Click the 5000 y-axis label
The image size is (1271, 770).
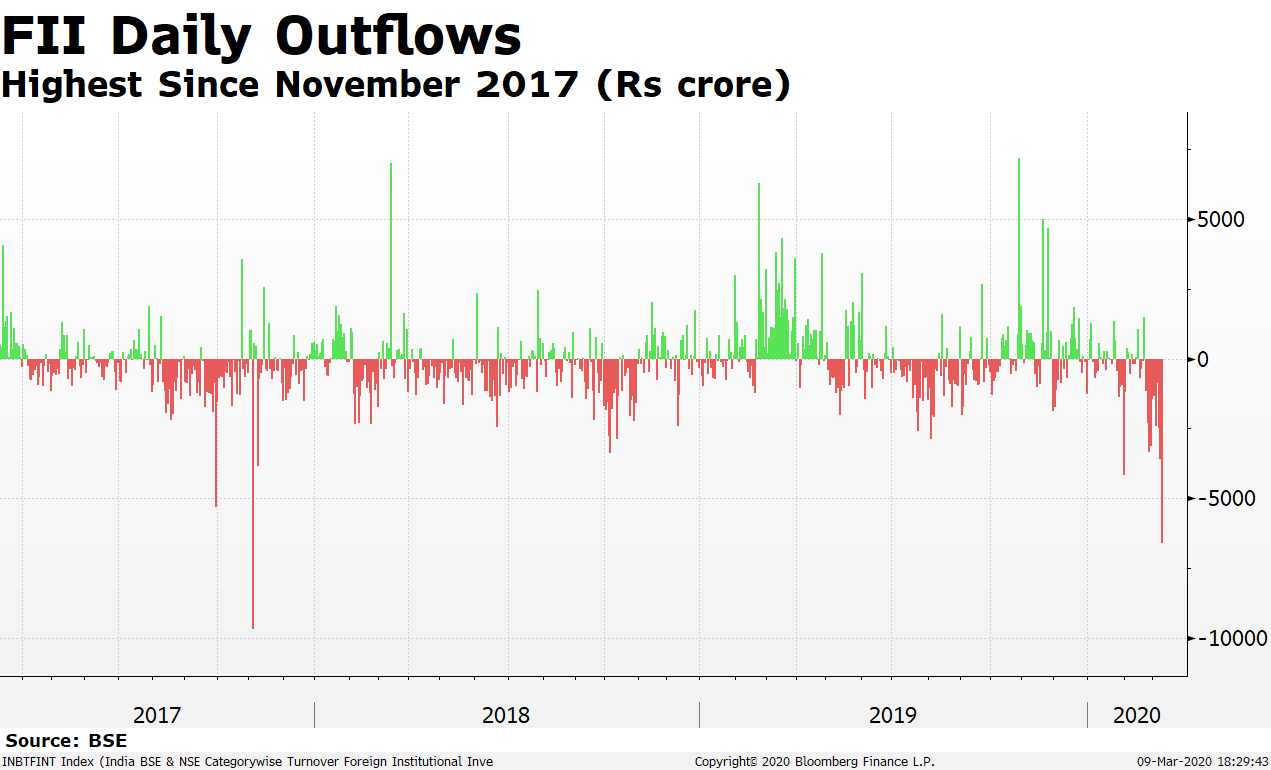point(1222,219)
